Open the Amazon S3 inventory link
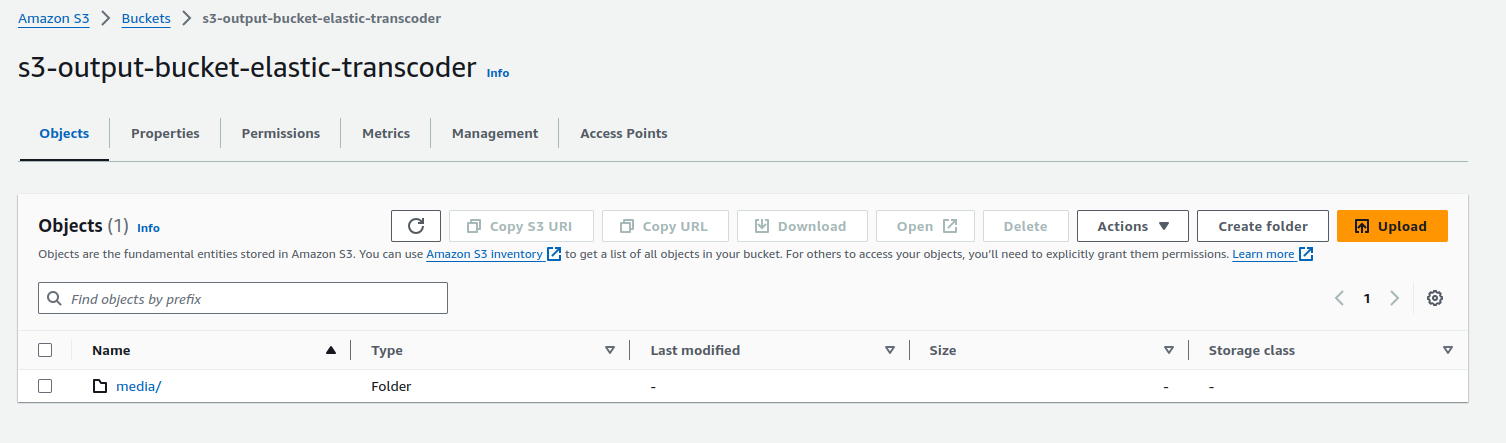 [485, 254]
